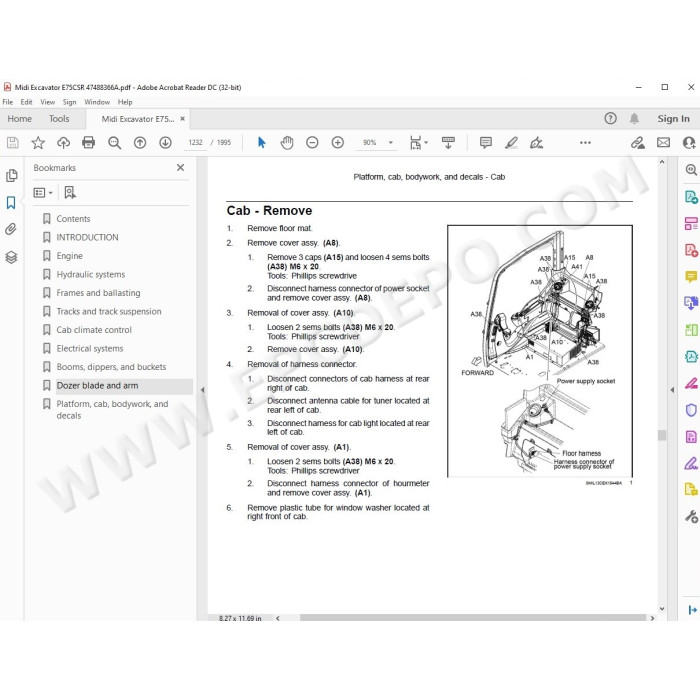Image resolution: width=700 pixels, height=700 pixels.
Task: Open Protect shield tool
Action: (x=691, y=410)
